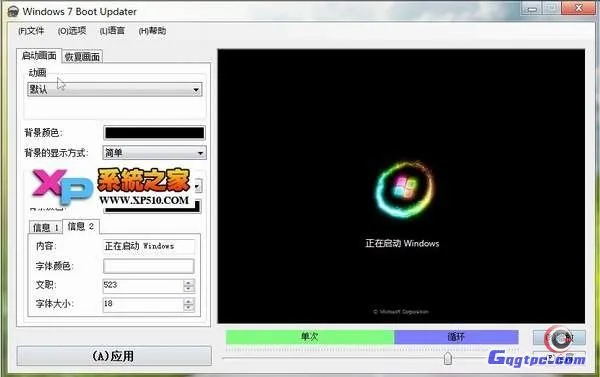Viewport: 600px width, 377px height.
Task: Open the (O)选项 menu
Action: (x=72, y=31)
